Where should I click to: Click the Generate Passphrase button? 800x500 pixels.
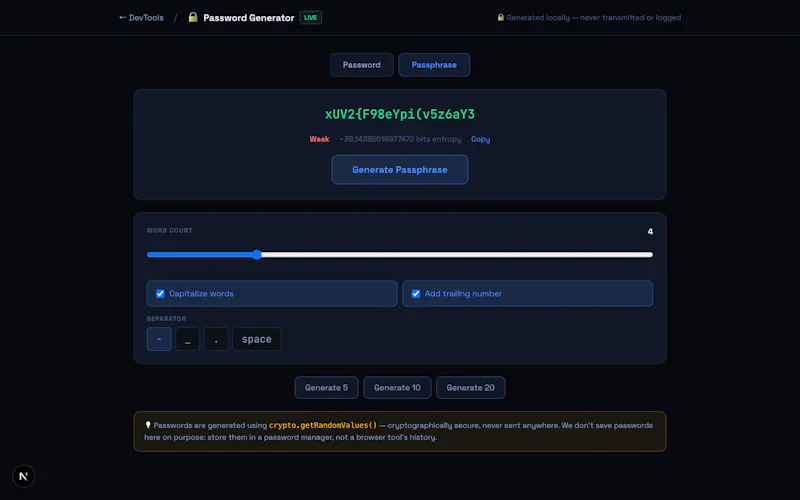400,169
